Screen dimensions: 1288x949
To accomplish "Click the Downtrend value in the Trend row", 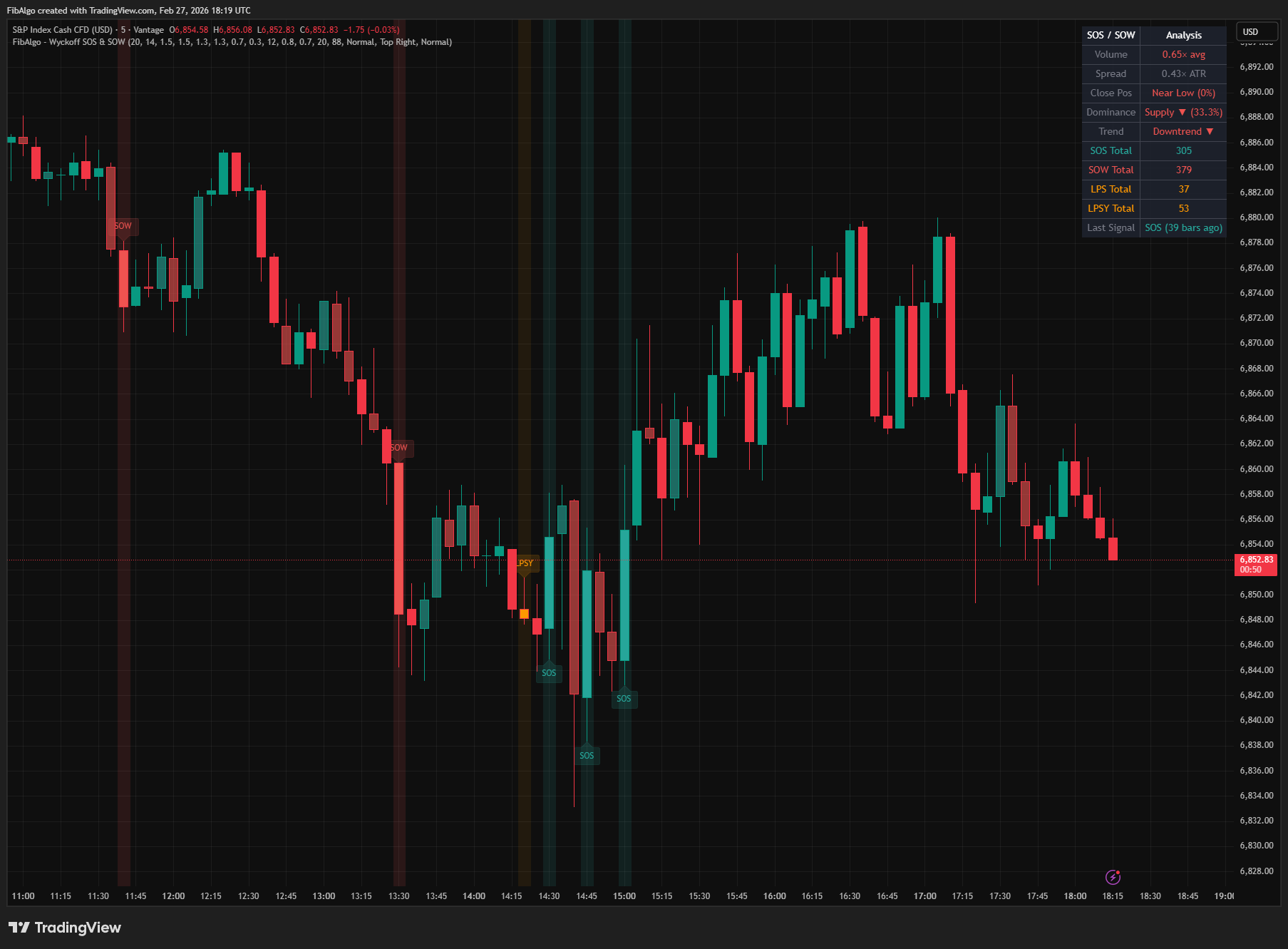I will point(1183,132).
